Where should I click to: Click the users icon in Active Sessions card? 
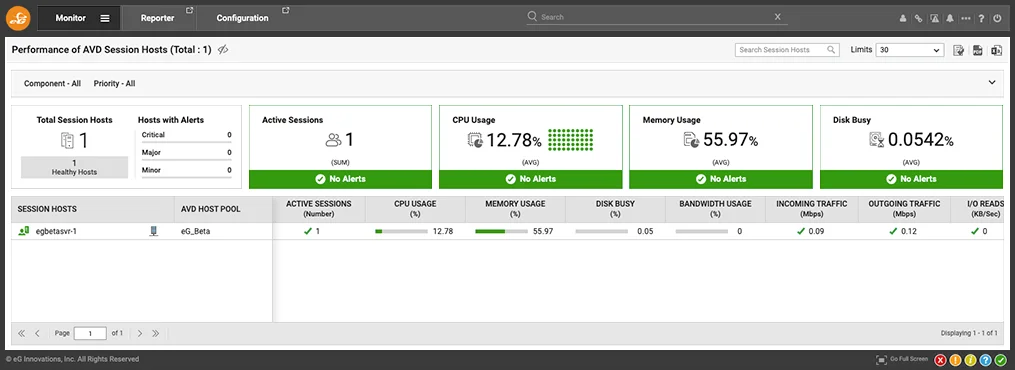click(x=333, y=140)
